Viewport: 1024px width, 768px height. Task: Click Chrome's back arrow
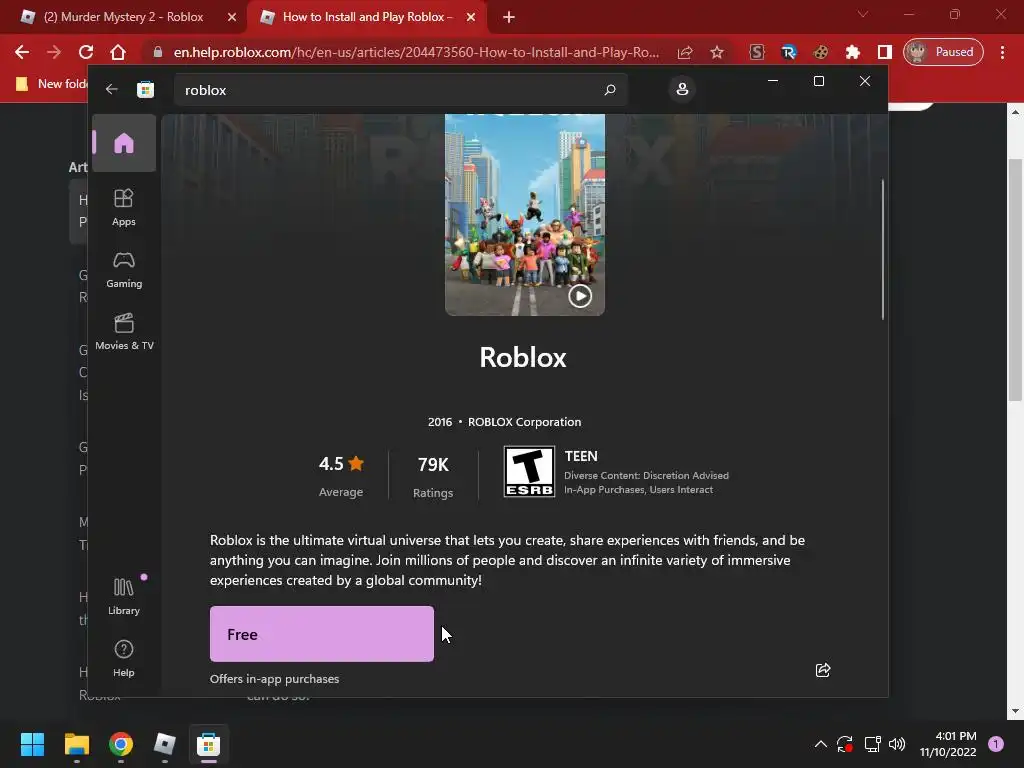point(22,52)
